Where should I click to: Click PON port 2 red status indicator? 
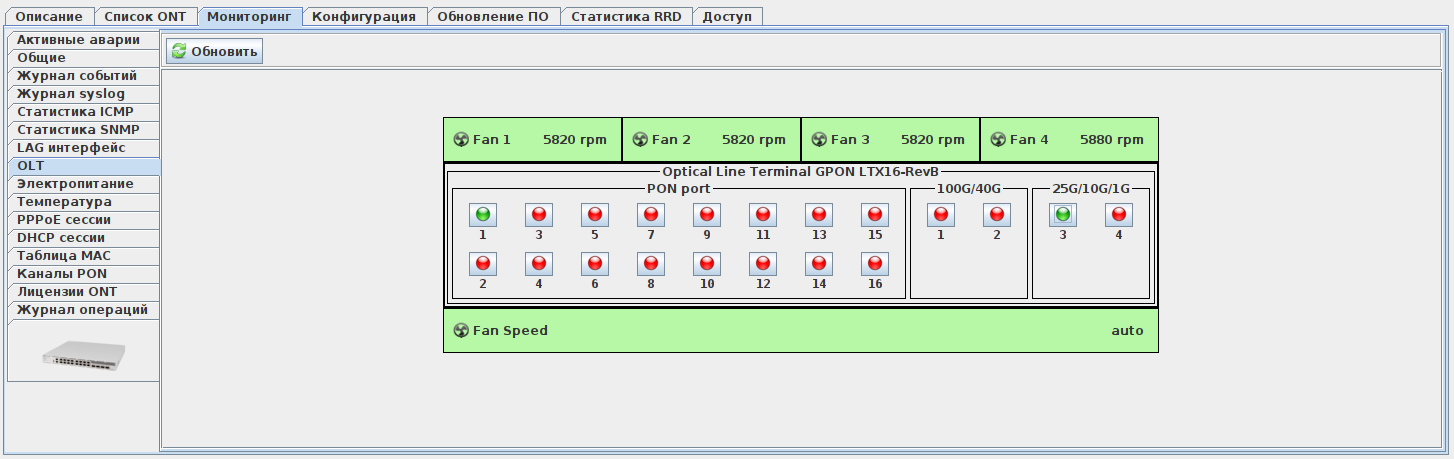[x=483, y=264]
